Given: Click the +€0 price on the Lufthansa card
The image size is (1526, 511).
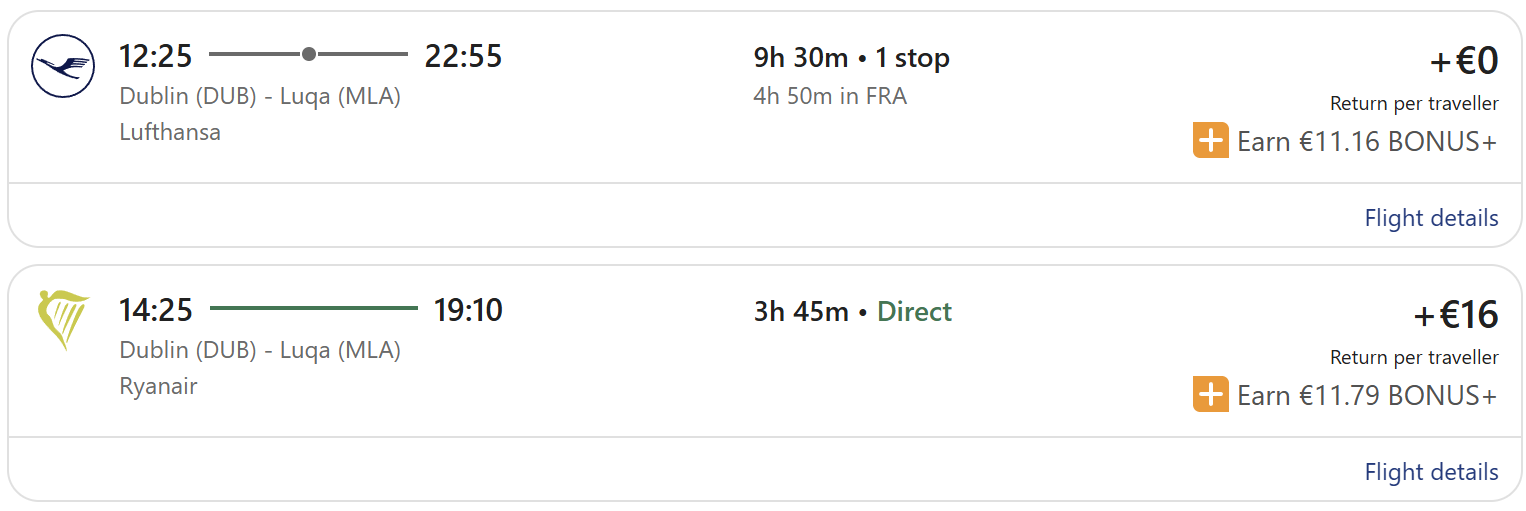Looking at the screenshot, I should point(1464,62).
